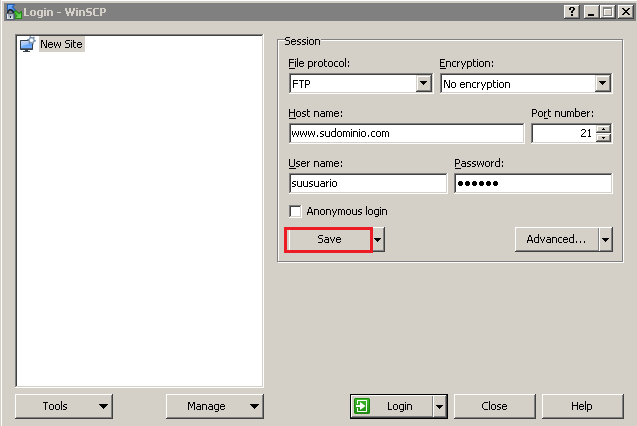The image size is (637, 426).
Task: Click the New Site monitor icon
Action: (x=28, y=44)
